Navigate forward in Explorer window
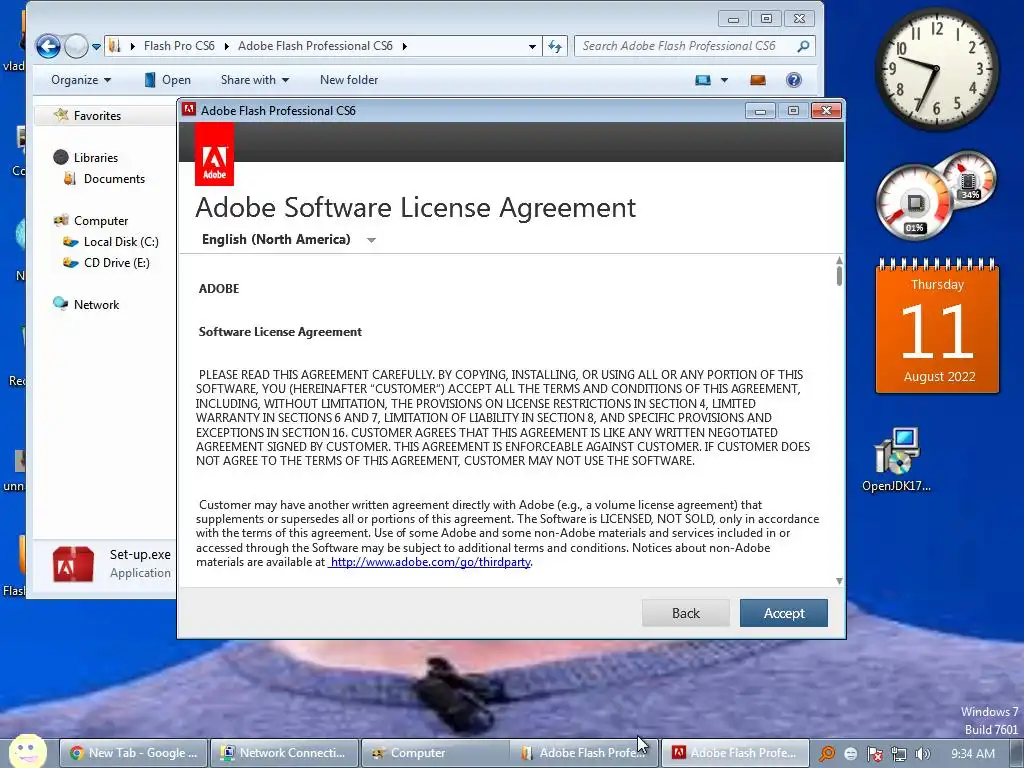The width and height of the screenshot is (1024, 768). tap(76, 46)
